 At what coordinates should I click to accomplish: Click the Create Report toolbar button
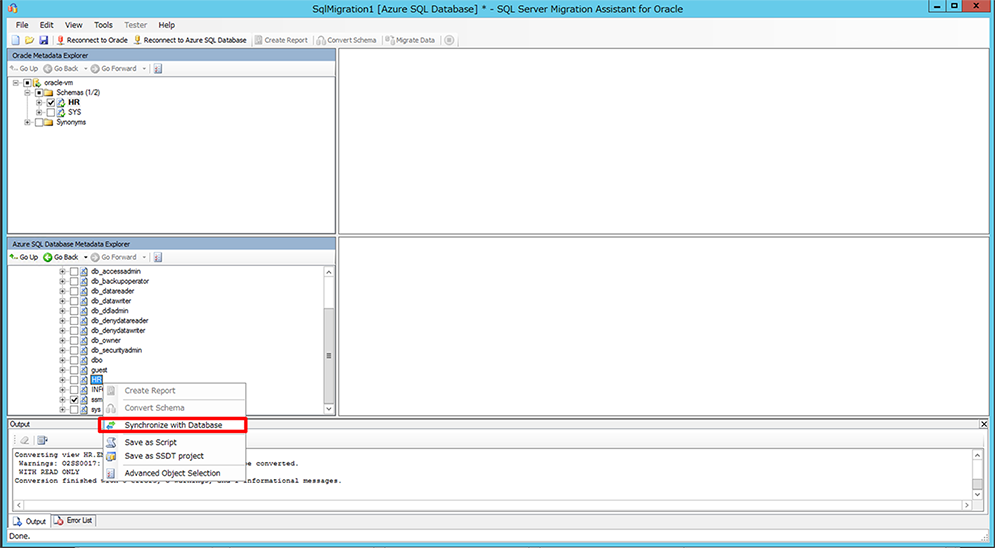tap(281, 40)
